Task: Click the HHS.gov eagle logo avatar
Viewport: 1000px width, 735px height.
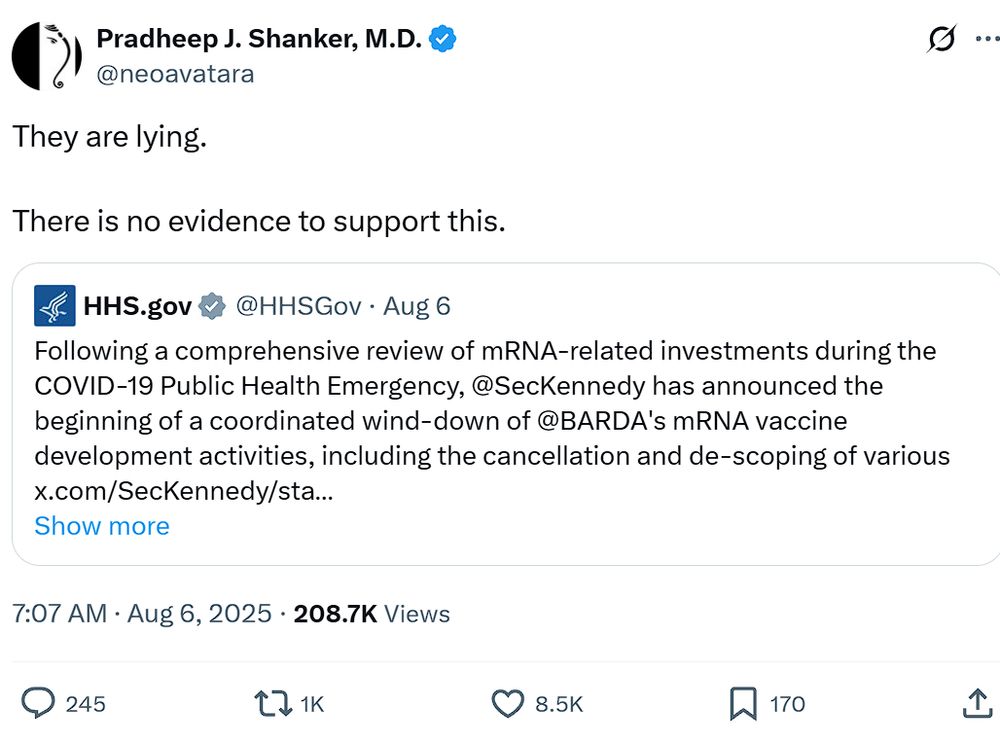Action: (55, 305)
